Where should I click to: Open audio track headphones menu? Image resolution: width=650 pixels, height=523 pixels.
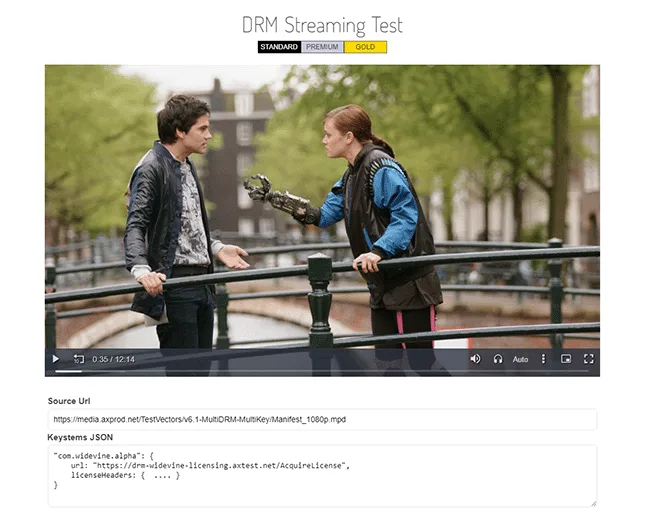tap(498, 358)
